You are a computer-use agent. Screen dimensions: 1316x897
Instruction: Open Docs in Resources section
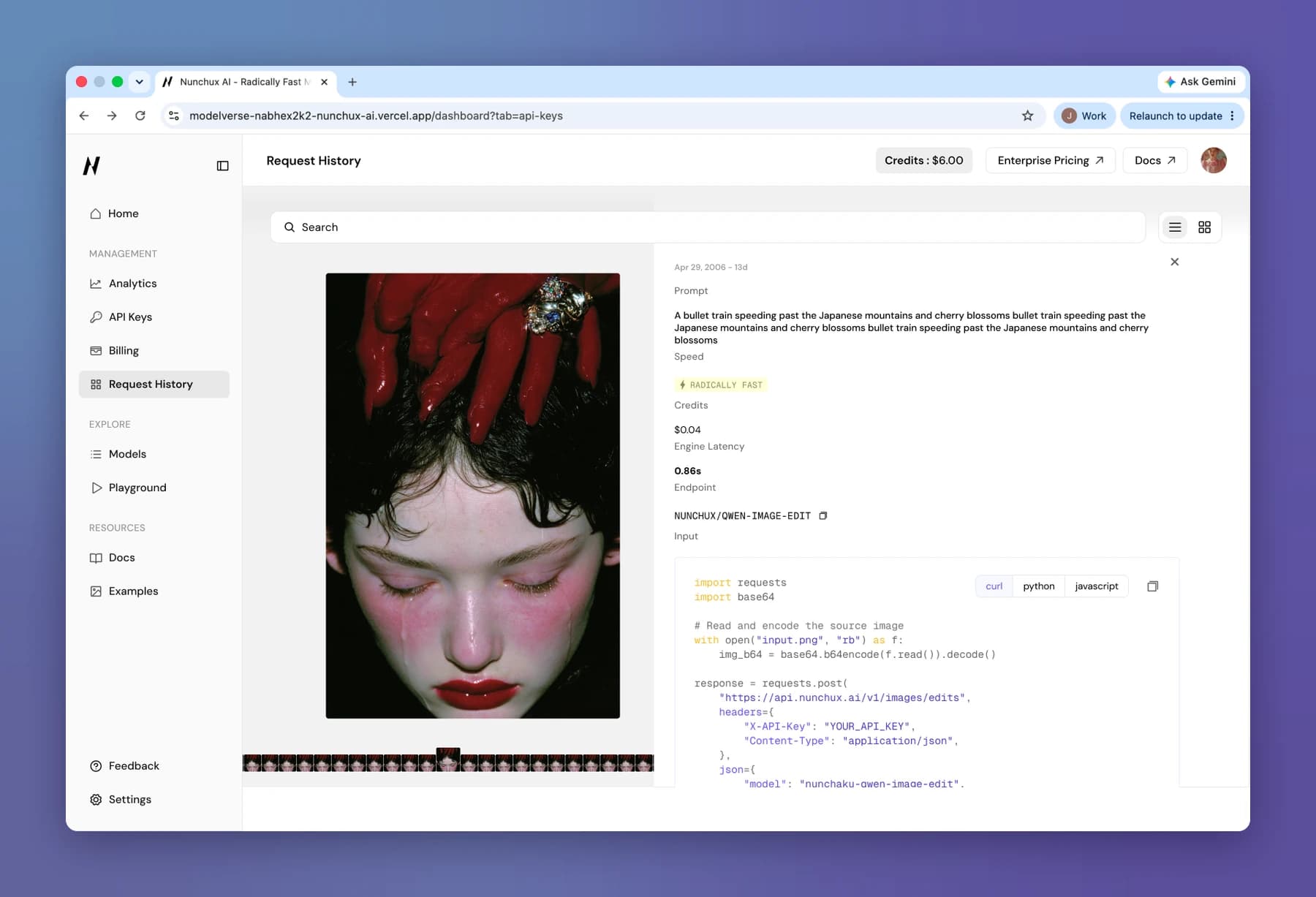point(154,558)
